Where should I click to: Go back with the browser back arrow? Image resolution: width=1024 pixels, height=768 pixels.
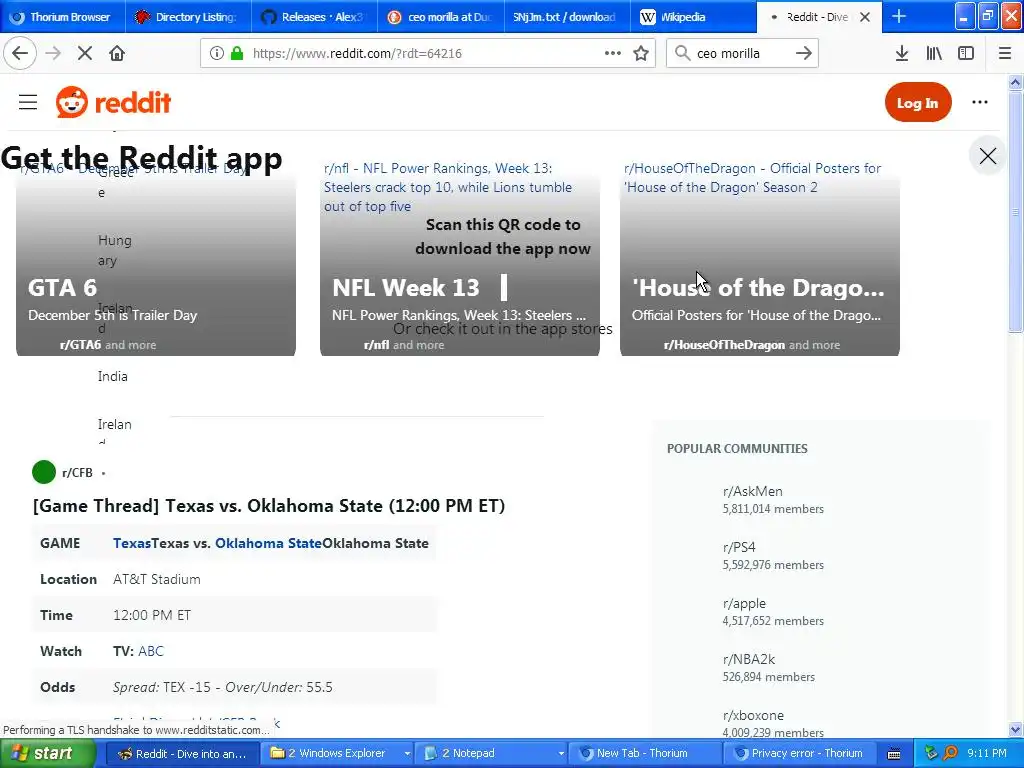(x=20, y=54)
